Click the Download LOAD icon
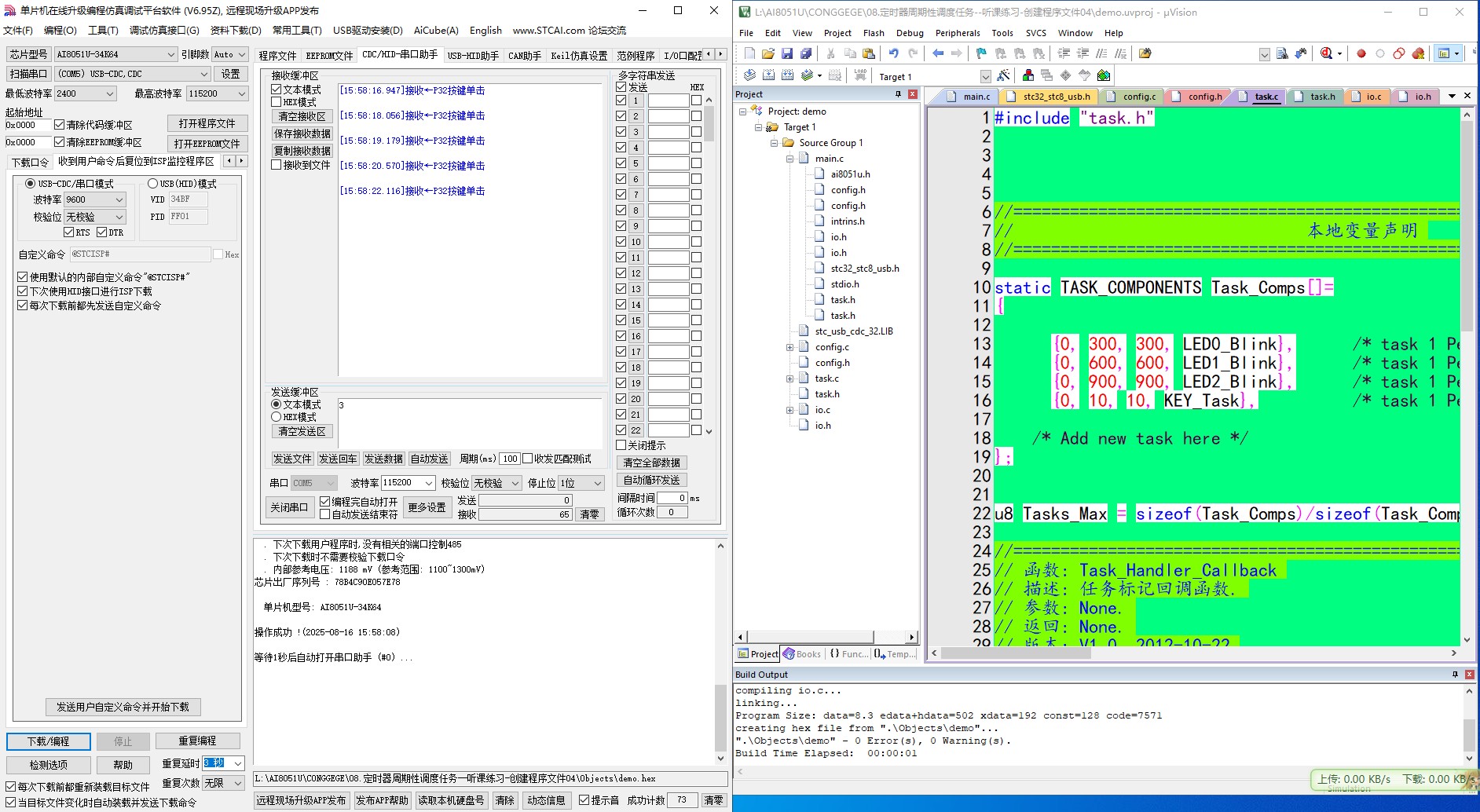The height and width of the screenshot is (812, 1480). coord(860,75)
